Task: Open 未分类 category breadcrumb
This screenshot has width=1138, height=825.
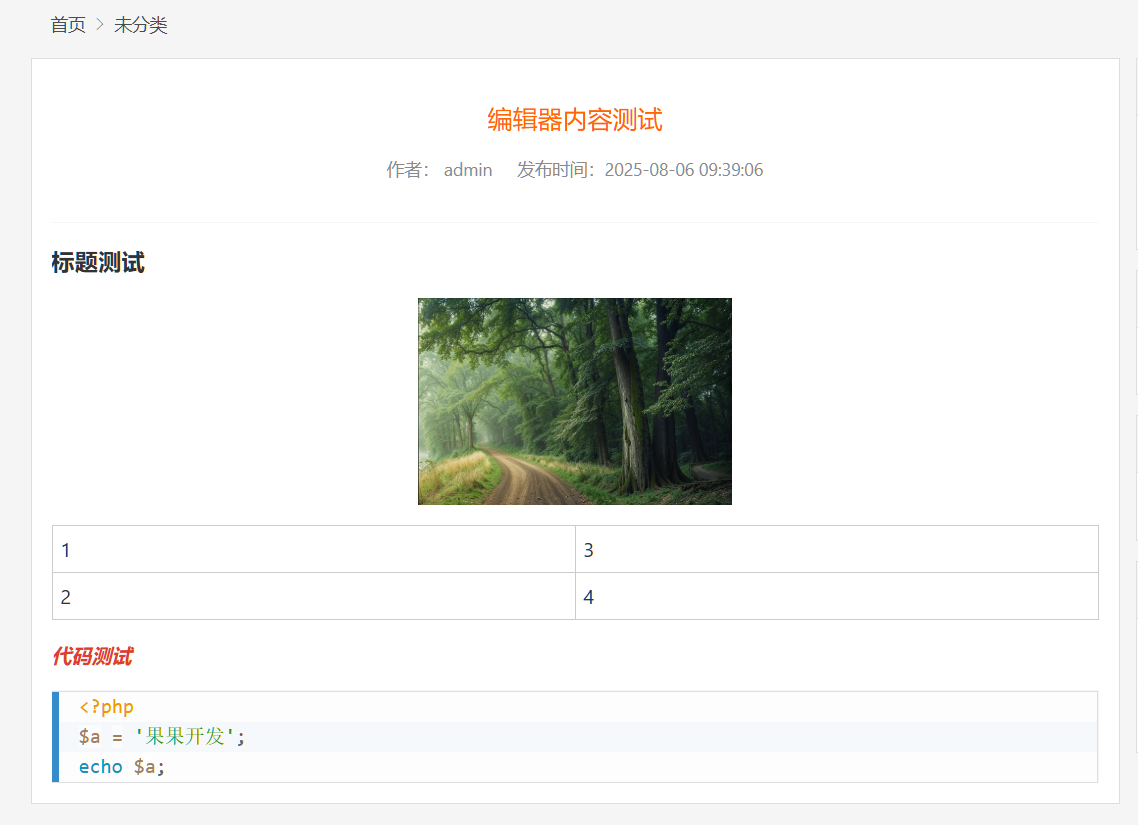Action: 141,25
